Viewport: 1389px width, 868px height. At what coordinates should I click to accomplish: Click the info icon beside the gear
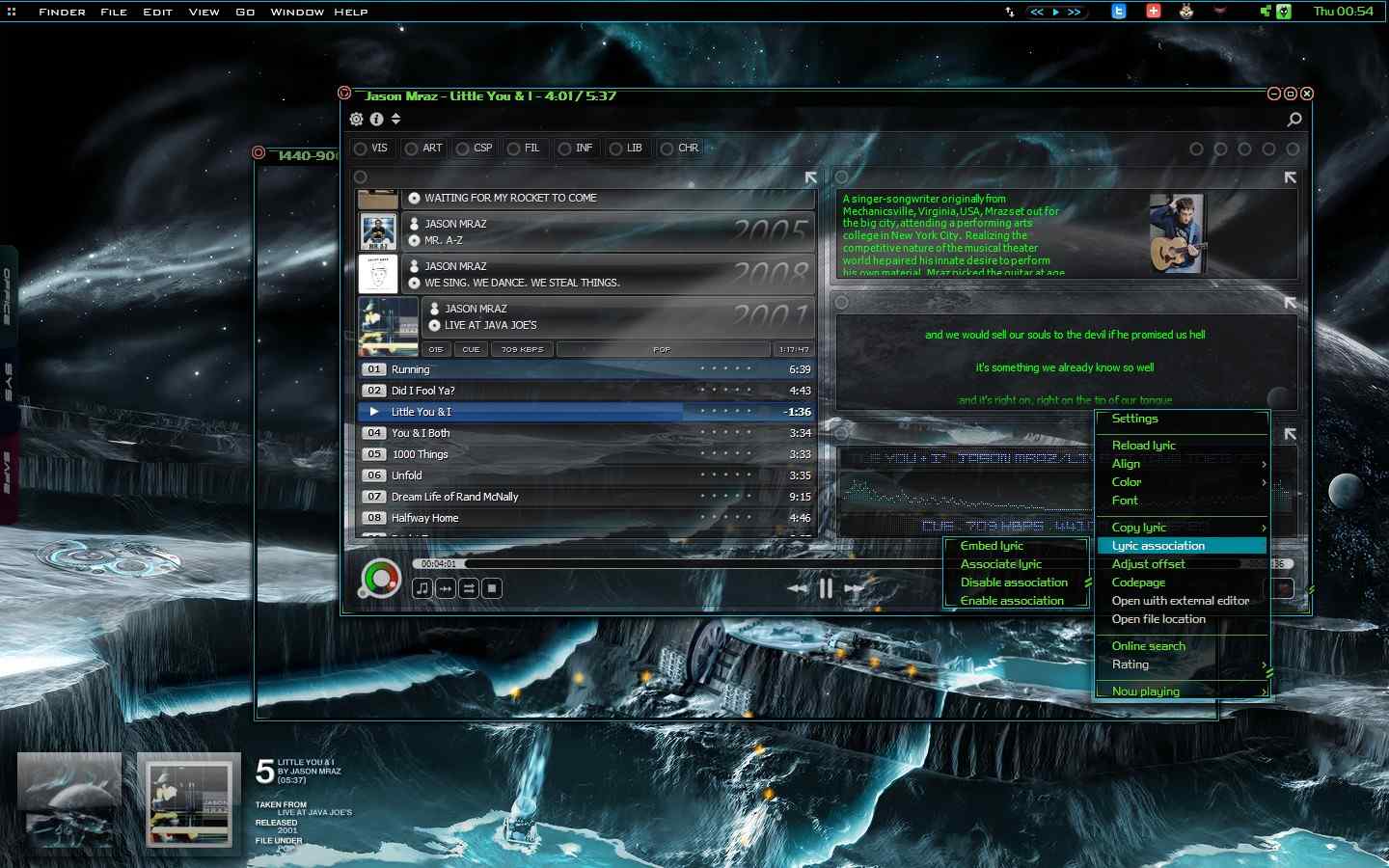tap(376, 120)
